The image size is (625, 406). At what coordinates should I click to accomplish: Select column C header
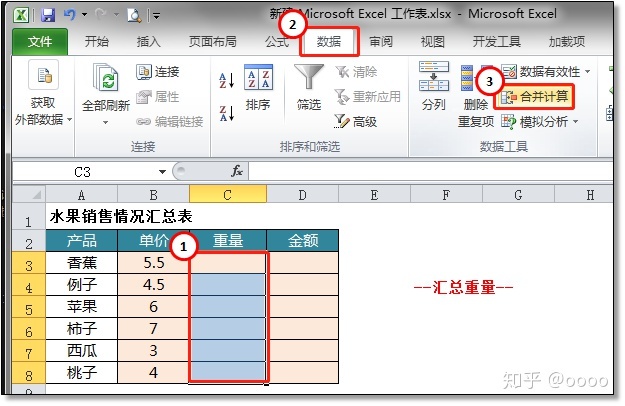tap(228, 195)
